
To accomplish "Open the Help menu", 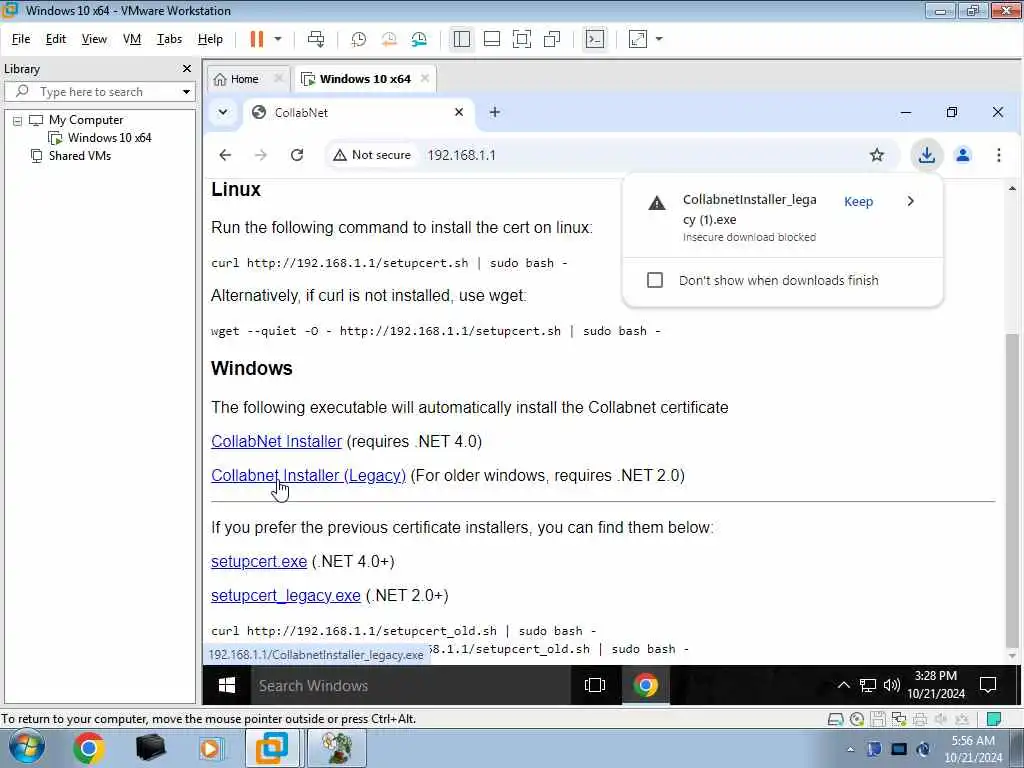I will (x=210, y=39).
